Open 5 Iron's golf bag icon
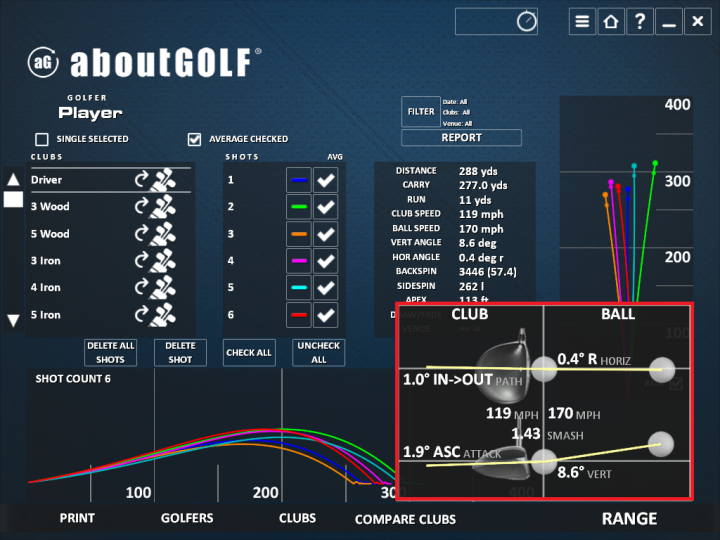Screen dimensions: 720x540 tap(163, 315)
